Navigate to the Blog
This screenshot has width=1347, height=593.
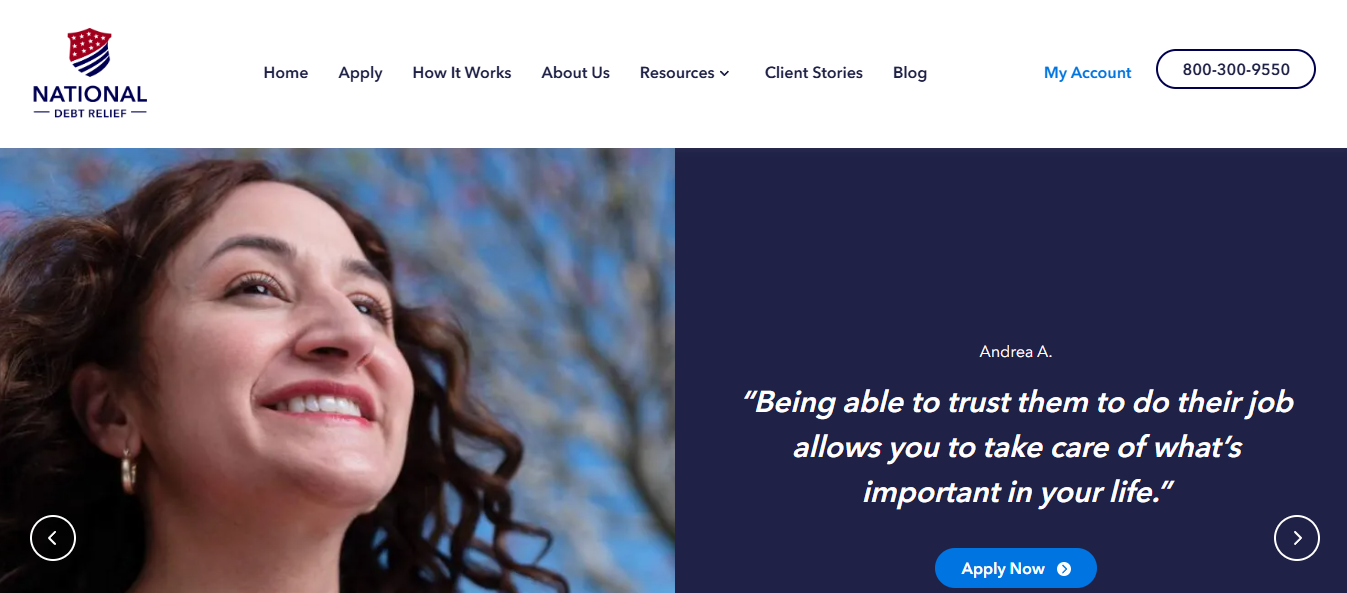[x=910, y=73]
